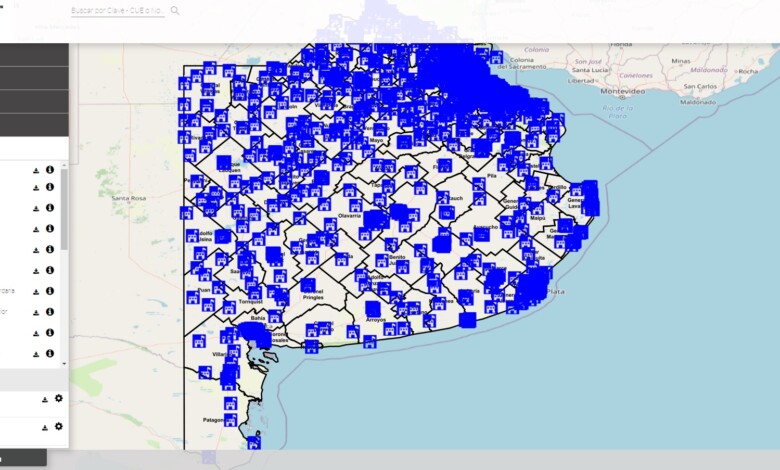Click the 'Canelones' map label

[x=636, y=76]
